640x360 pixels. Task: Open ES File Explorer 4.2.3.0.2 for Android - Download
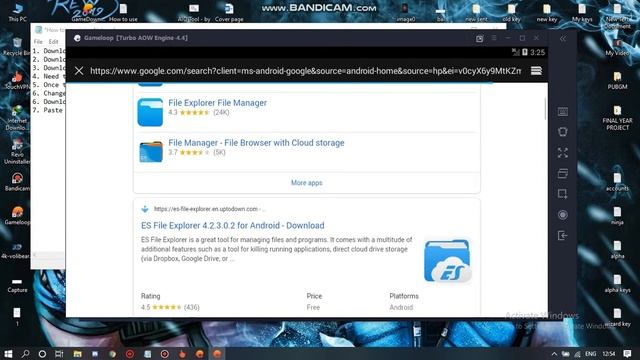(x=233, y=225)
